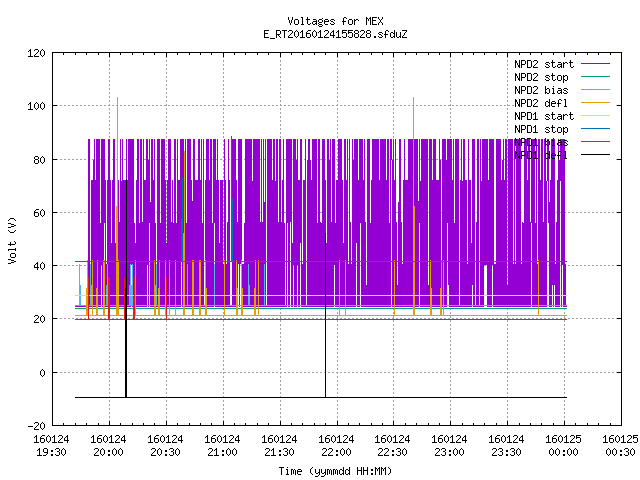
Task: Click the x-axis tick label 160125 00:00
Action: tap(563, 446)
